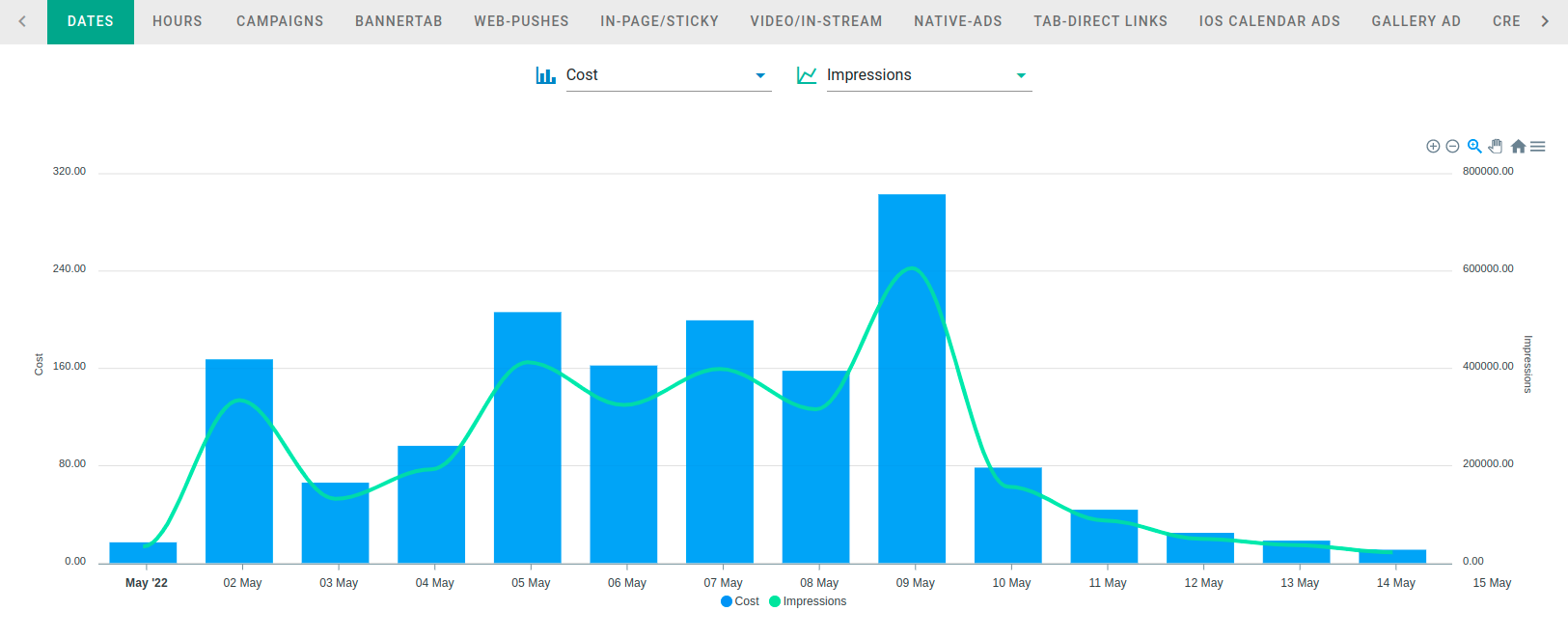Select the iOS Calendar Ads tab
Screen dimensions: 1568x639
point(1269,21)
